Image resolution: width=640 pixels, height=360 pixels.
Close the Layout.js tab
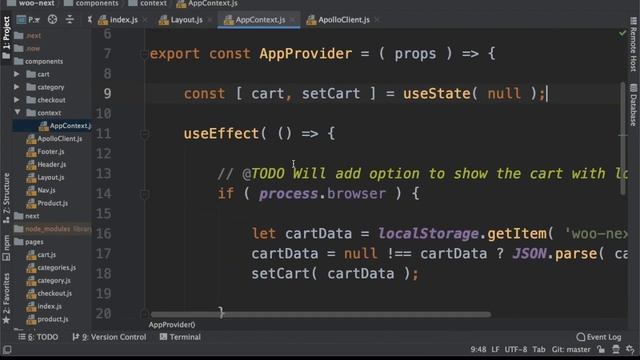[x=209, y=20]
